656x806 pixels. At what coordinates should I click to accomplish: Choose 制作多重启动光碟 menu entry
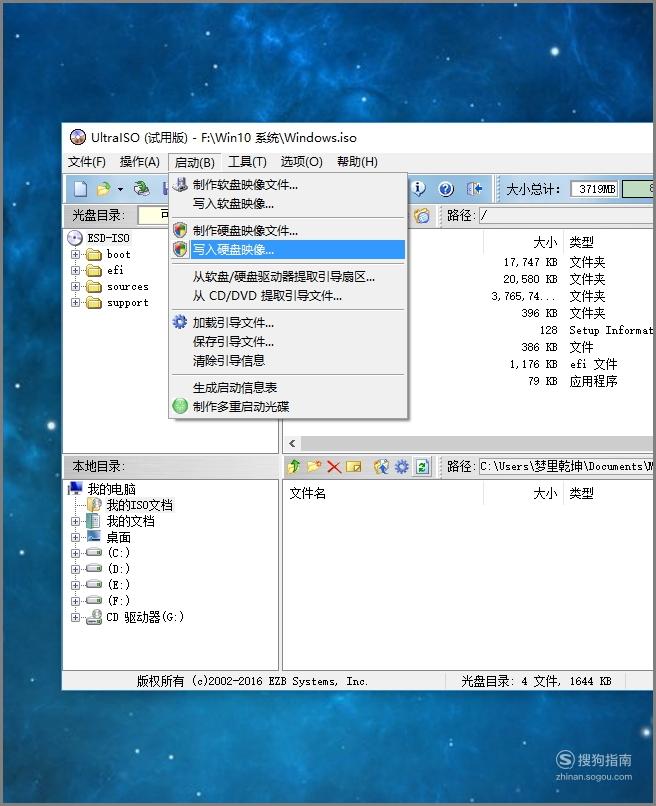pos(288,407)
